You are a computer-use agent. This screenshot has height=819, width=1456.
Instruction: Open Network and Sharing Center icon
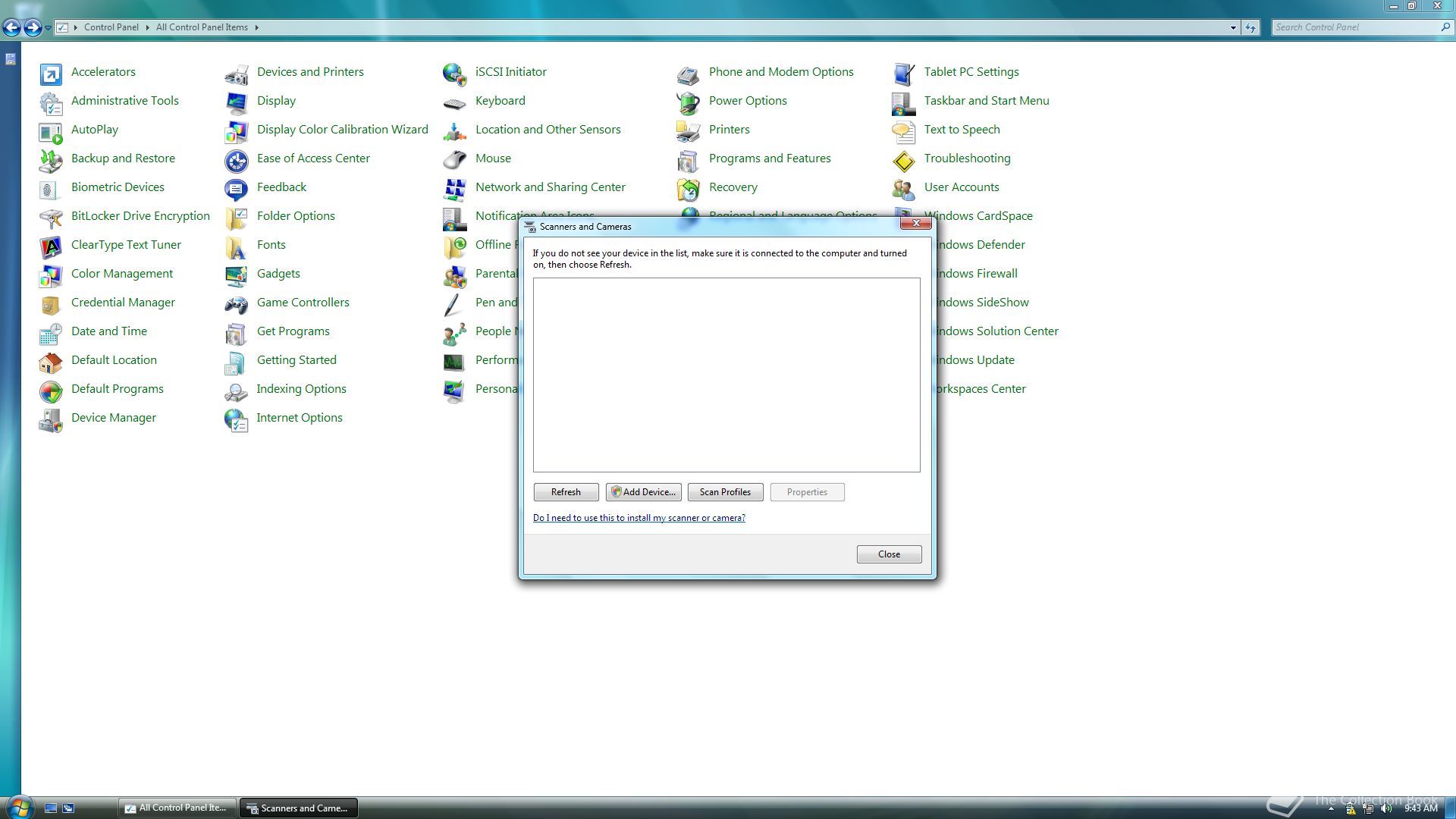pyautogui.click(x=455, y=189)
